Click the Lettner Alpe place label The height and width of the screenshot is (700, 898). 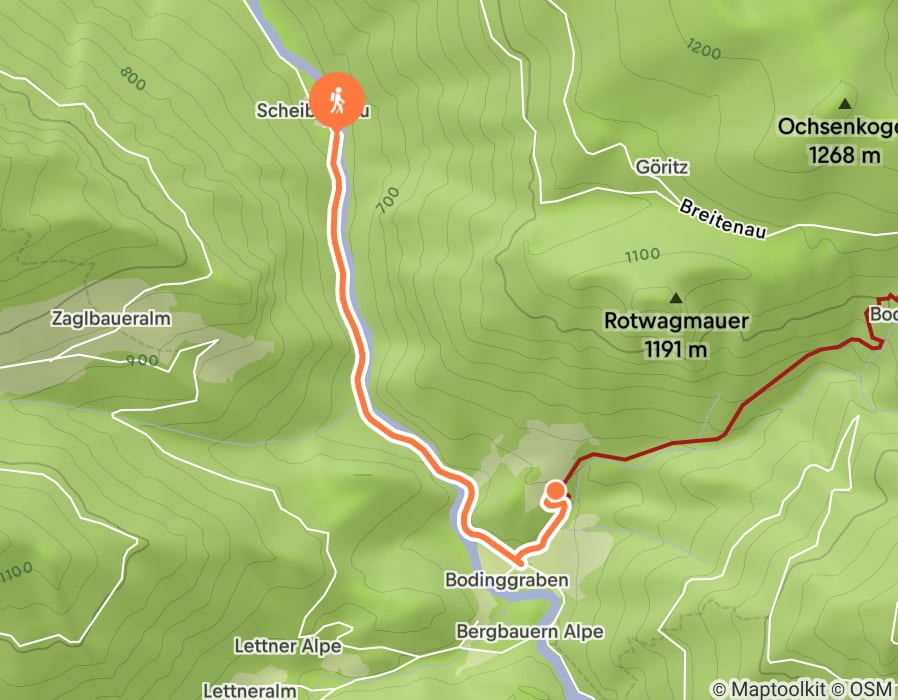(288, 646)
